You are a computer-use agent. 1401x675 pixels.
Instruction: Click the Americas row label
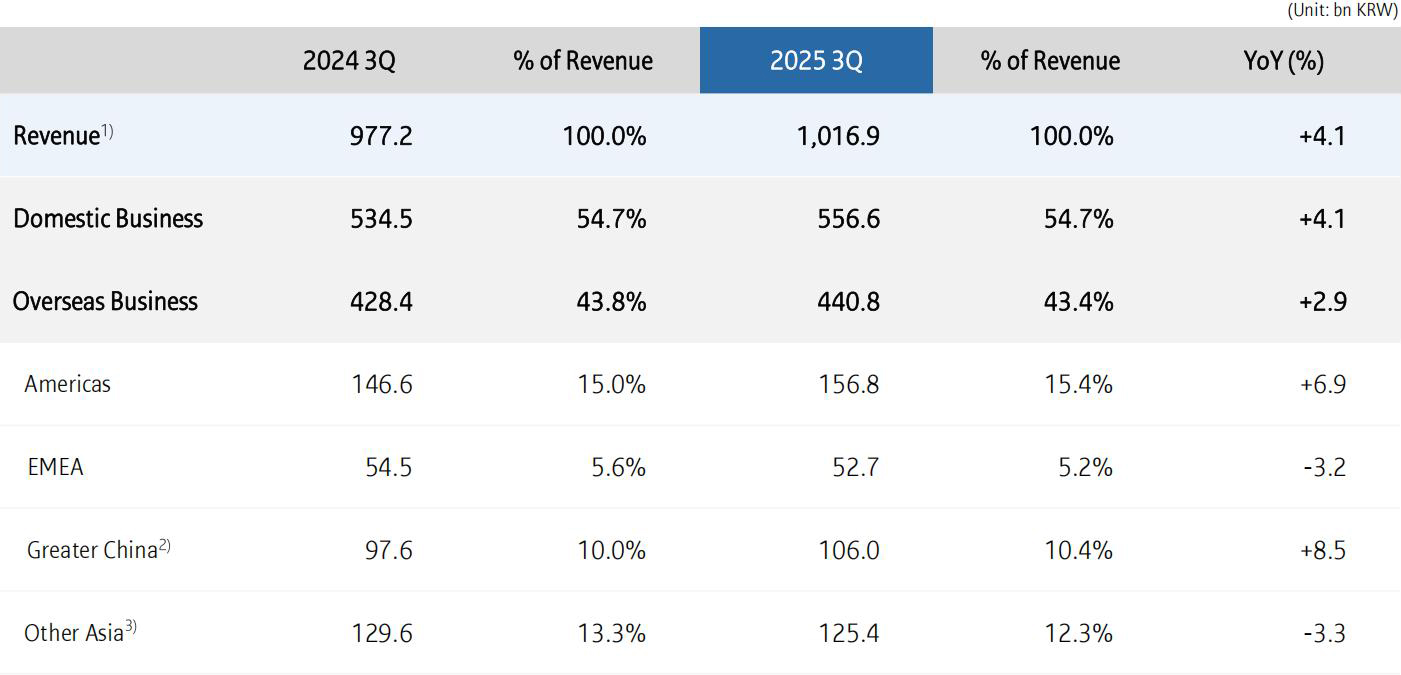68,384
